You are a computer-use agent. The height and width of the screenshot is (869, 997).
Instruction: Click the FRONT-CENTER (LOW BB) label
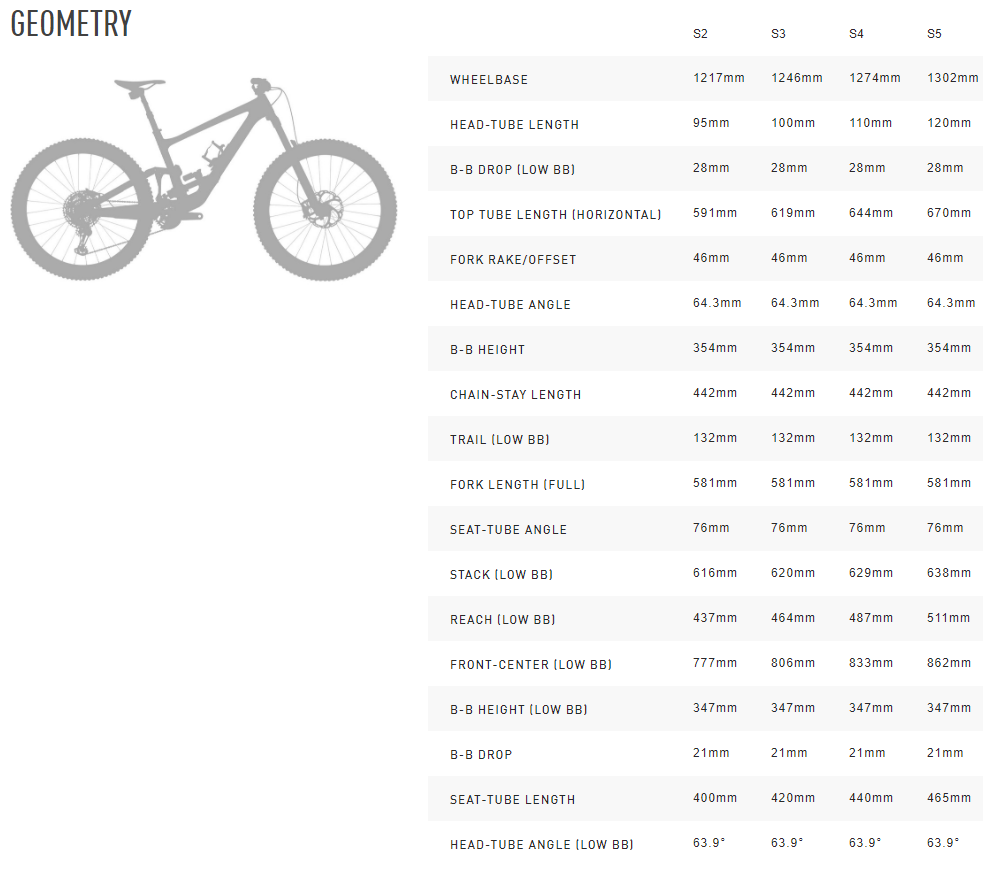(x=530, y=665)
